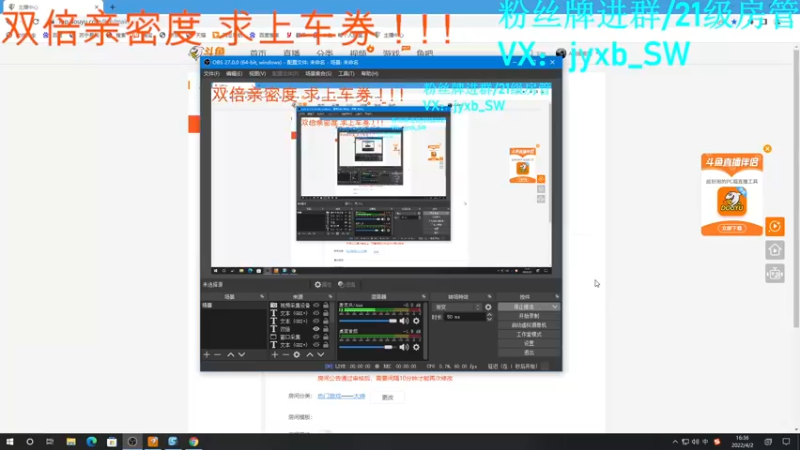Add a new source with plus icon
The image size is (800, 450).
point(274,355)
